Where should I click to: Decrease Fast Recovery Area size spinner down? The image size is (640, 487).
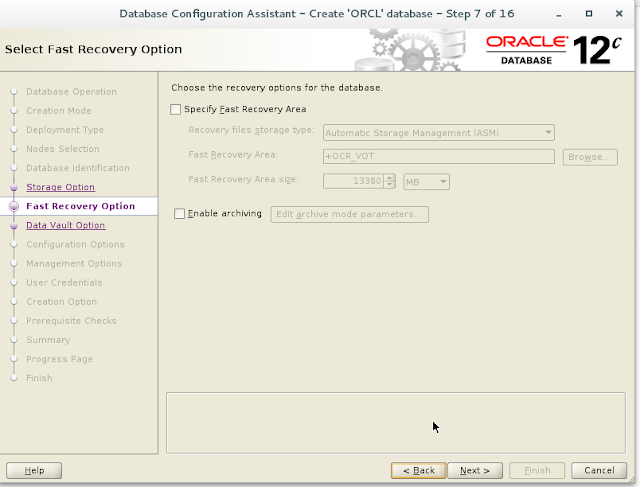click(x=389, y=185)
